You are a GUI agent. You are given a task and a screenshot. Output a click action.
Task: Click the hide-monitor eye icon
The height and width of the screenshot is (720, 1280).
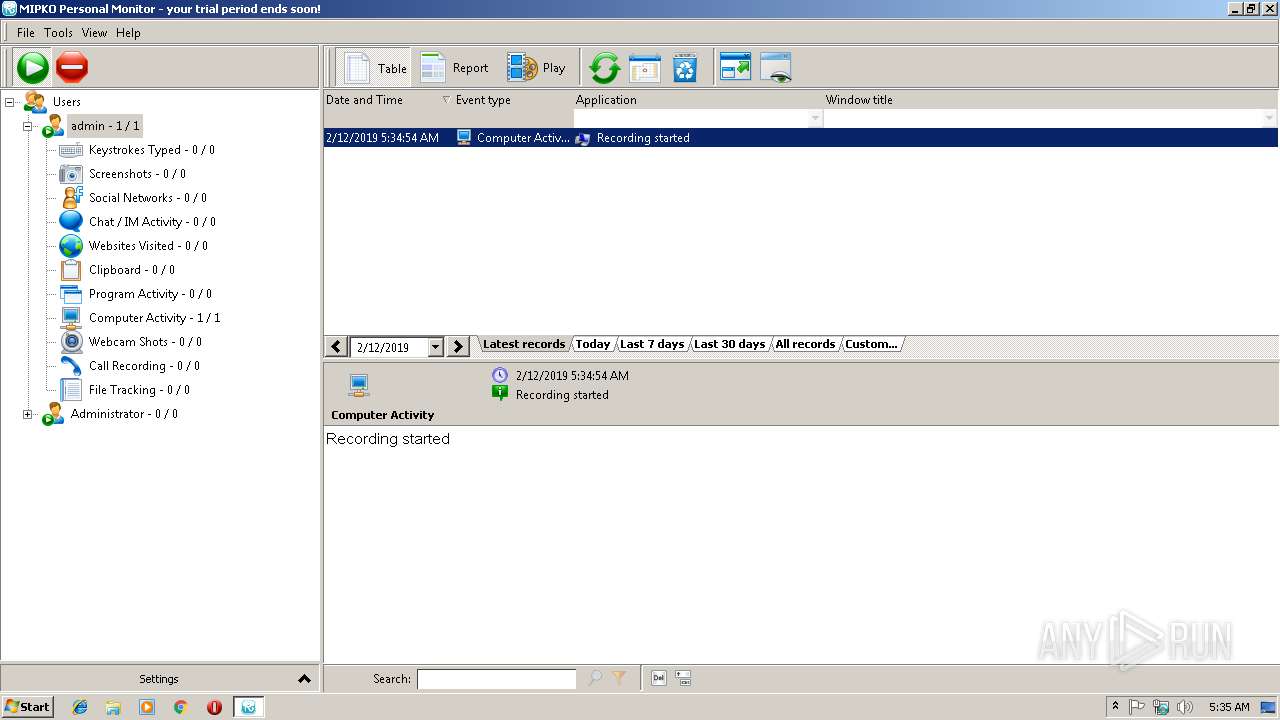coord(776,68)
